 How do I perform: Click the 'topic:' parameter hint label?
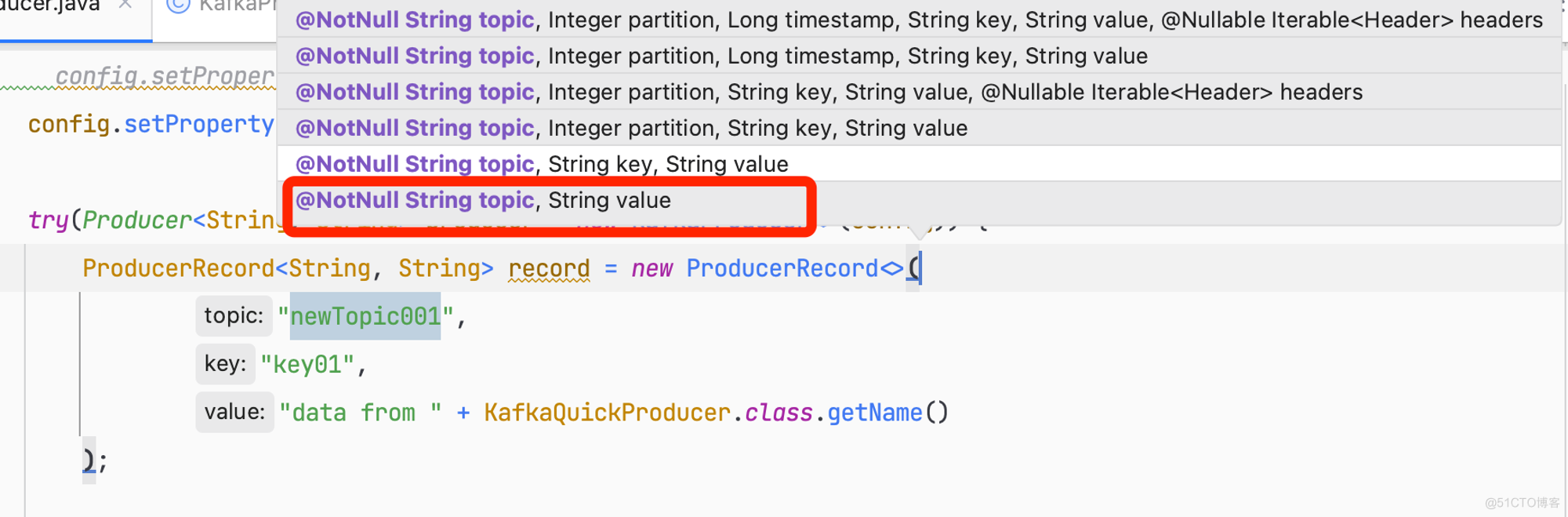coord(234,315)
